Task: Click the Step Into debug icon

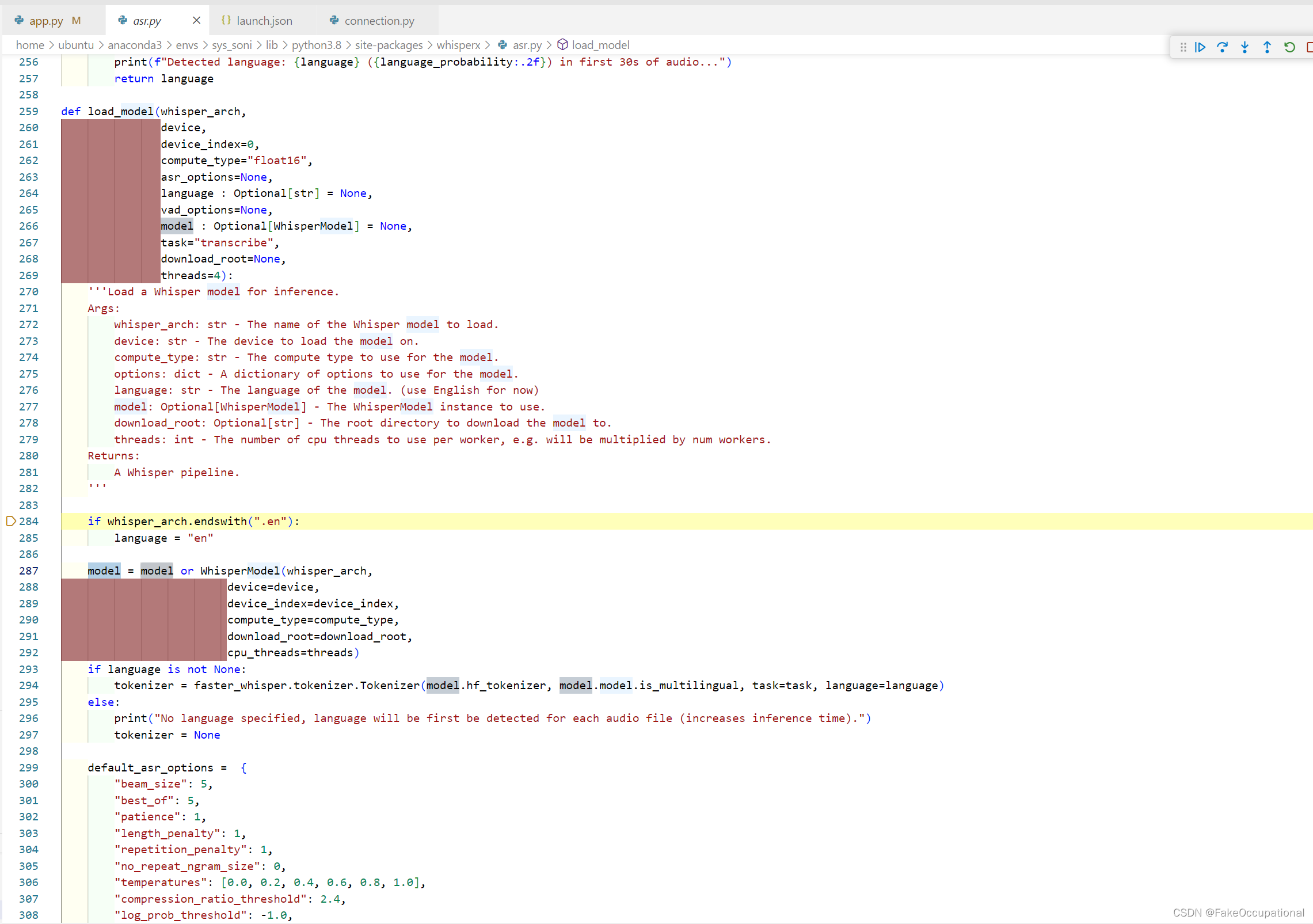Action: click(1245, 47)
